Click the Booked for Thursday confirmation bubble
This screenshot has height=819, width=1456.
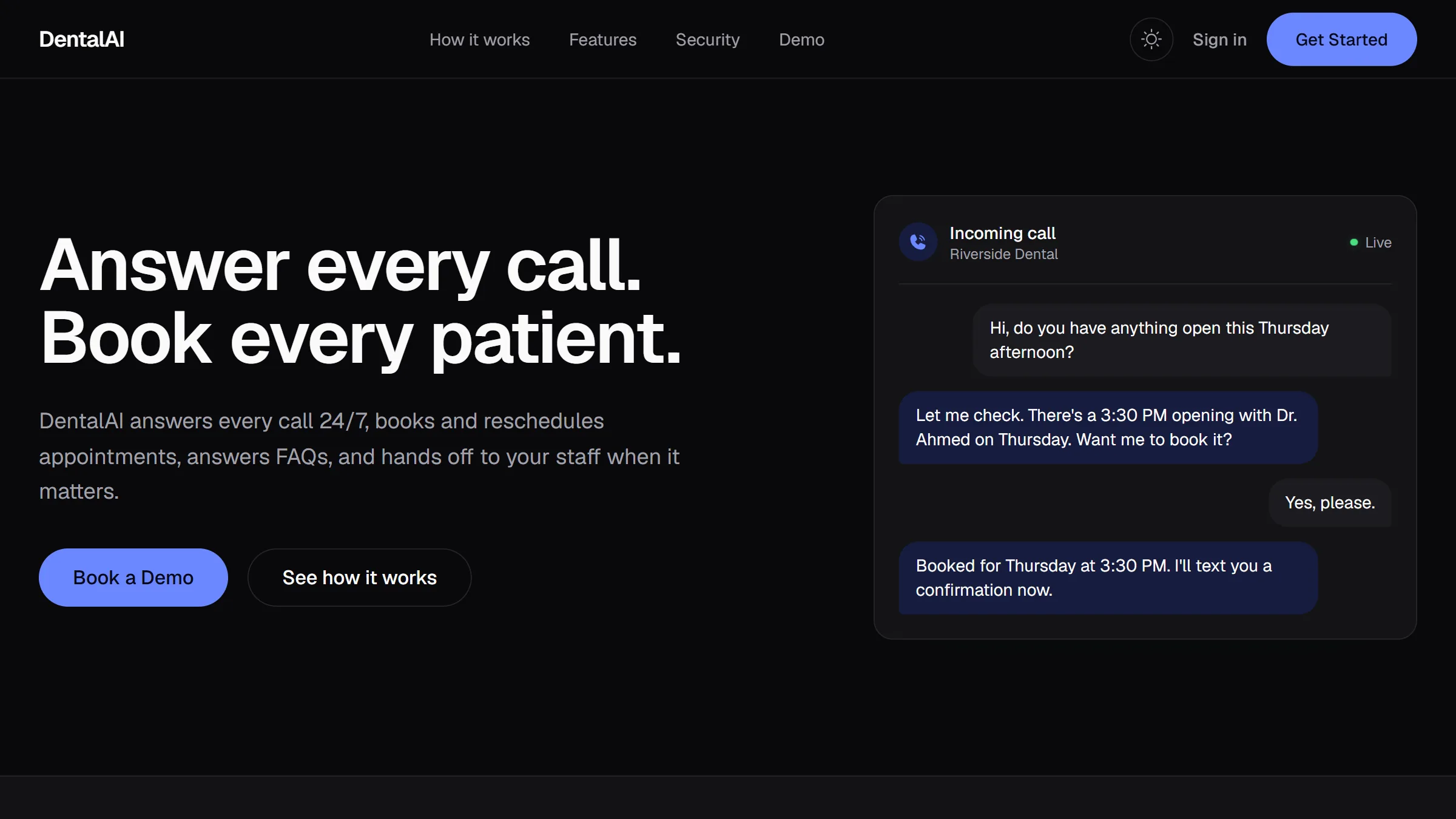(1108, 578)
